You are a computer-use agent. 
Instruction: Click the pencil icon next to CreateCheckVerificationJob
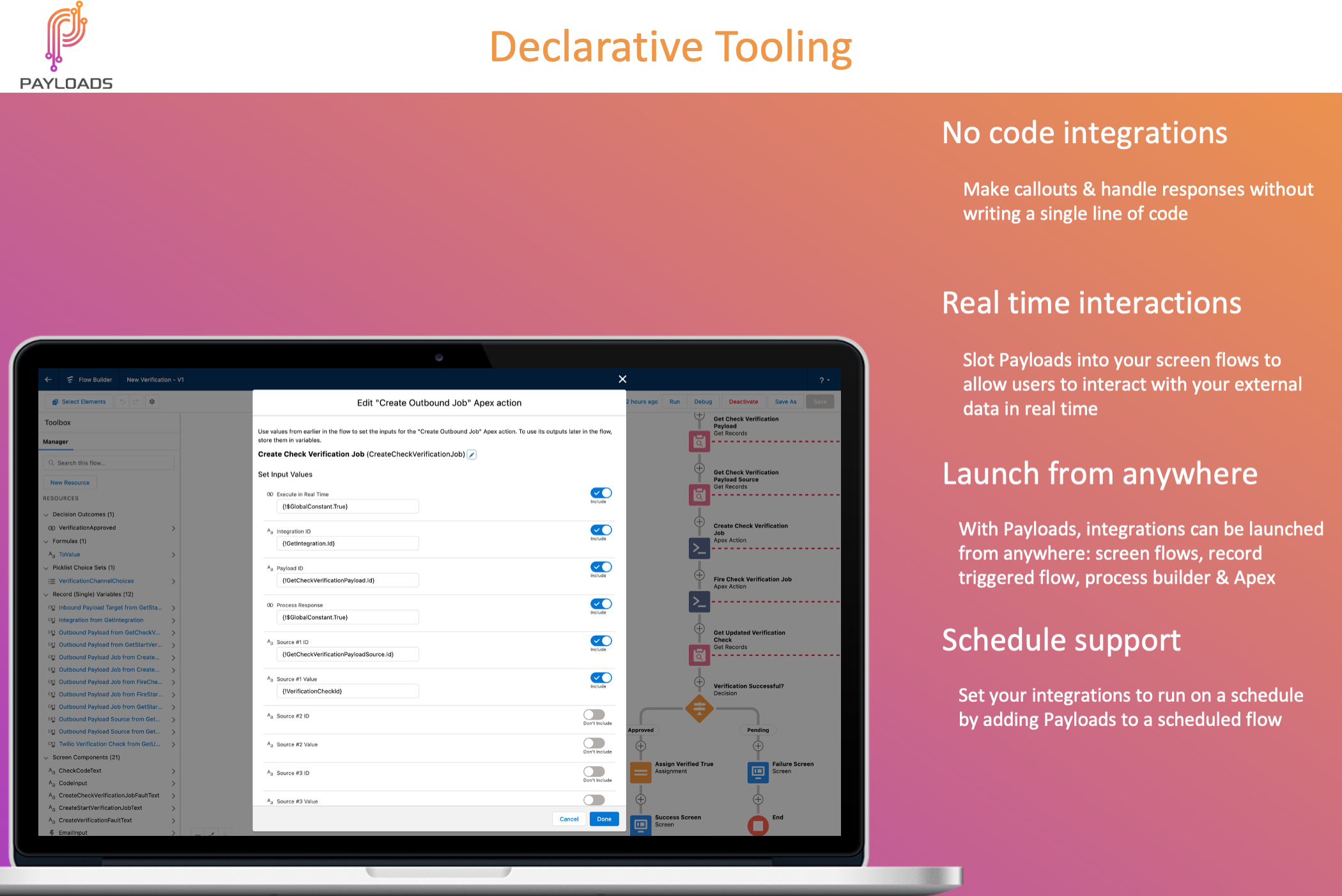(472, 454)
